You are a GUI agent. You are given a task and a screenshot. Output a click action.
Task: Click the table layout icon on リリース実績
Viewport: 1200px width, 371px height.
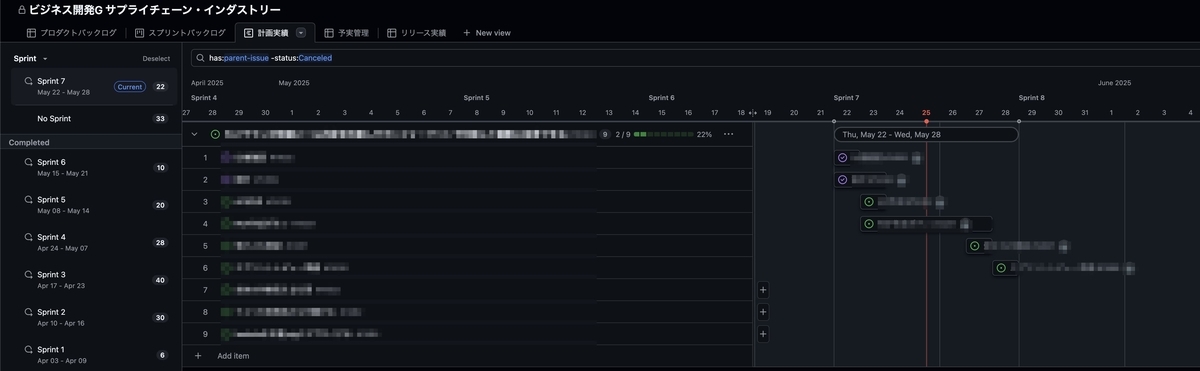[392, 33]
